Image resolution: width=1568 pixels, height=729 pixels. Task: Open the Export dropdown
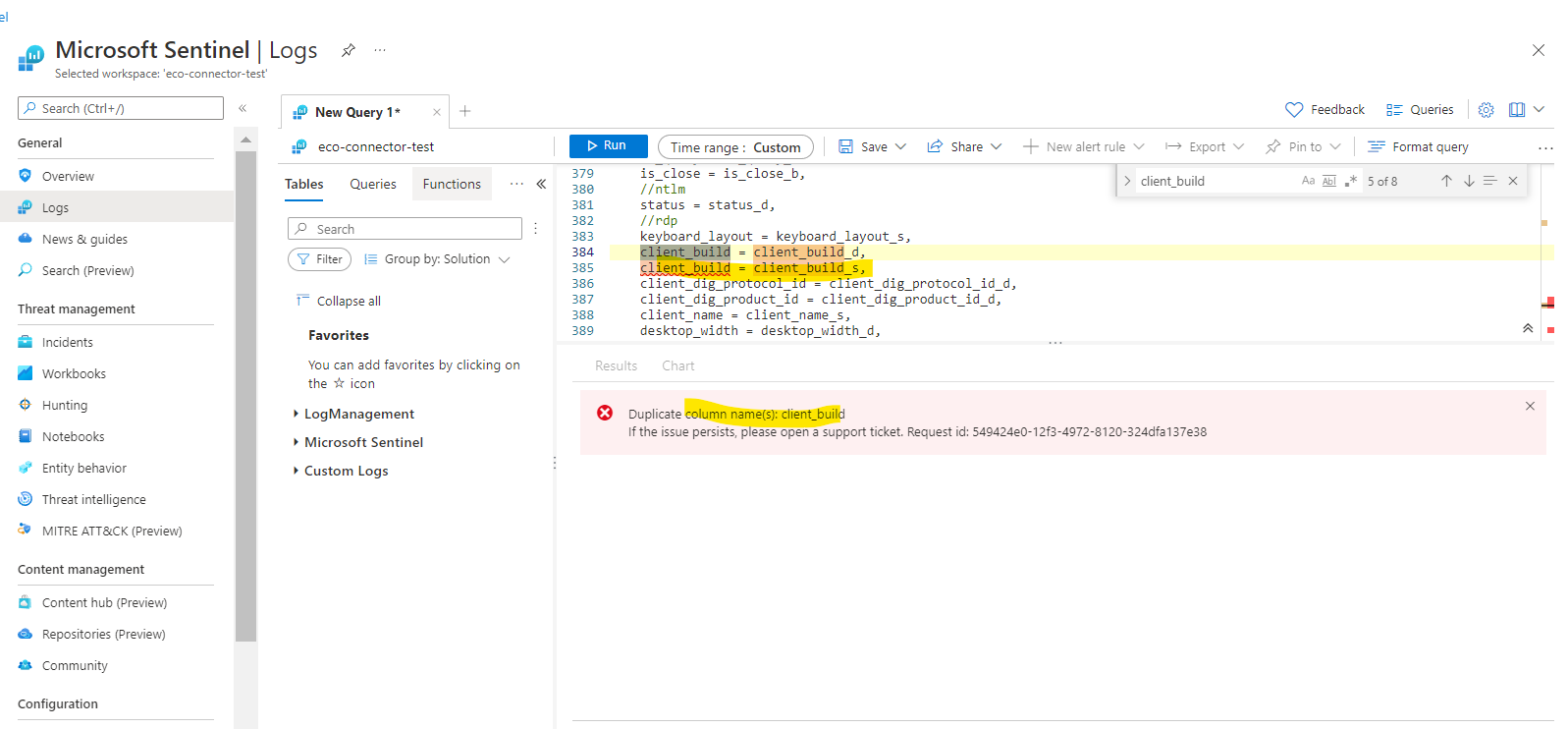click(1205, 146)
